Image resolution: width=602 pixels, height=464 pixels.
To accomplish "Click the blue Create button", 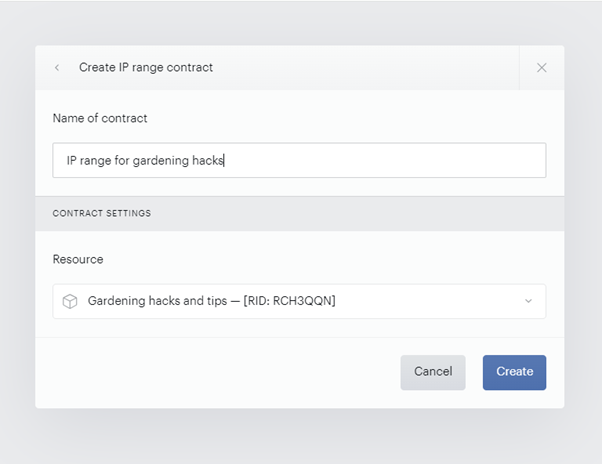I will tap(514, 372).
